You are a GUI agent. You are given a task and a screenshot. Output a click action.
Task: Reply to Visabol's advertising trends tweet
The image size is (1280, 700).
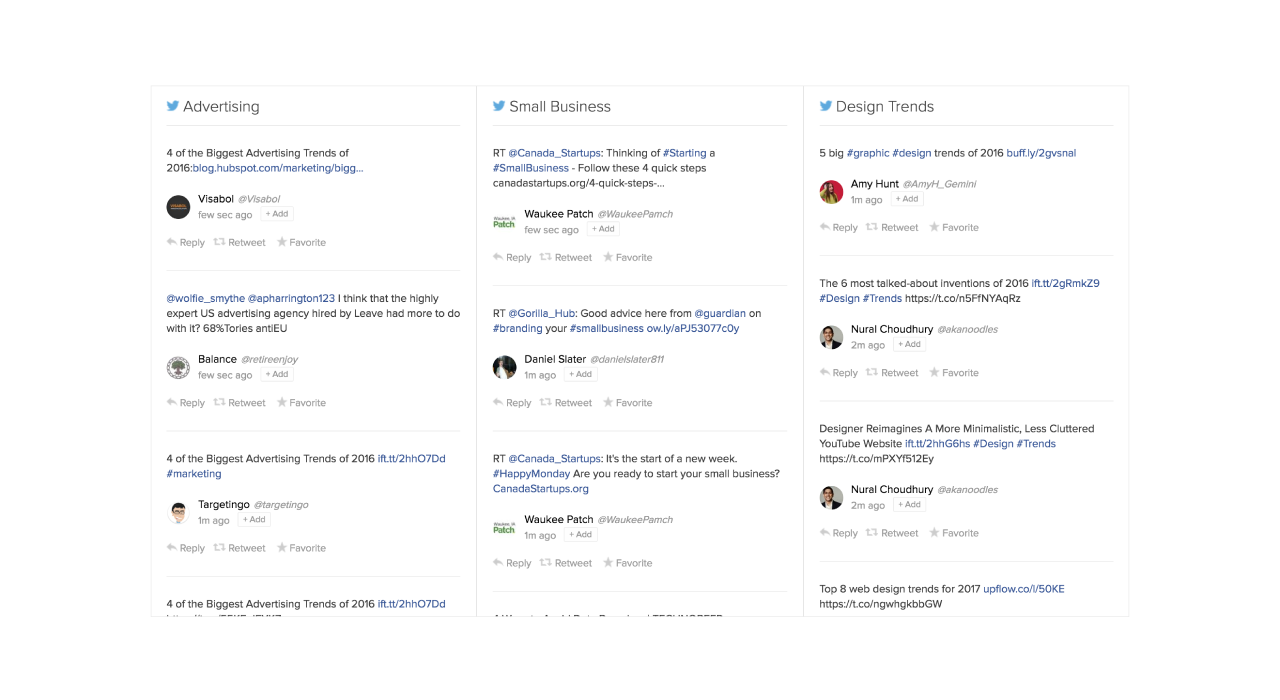[x=186, y=242]
